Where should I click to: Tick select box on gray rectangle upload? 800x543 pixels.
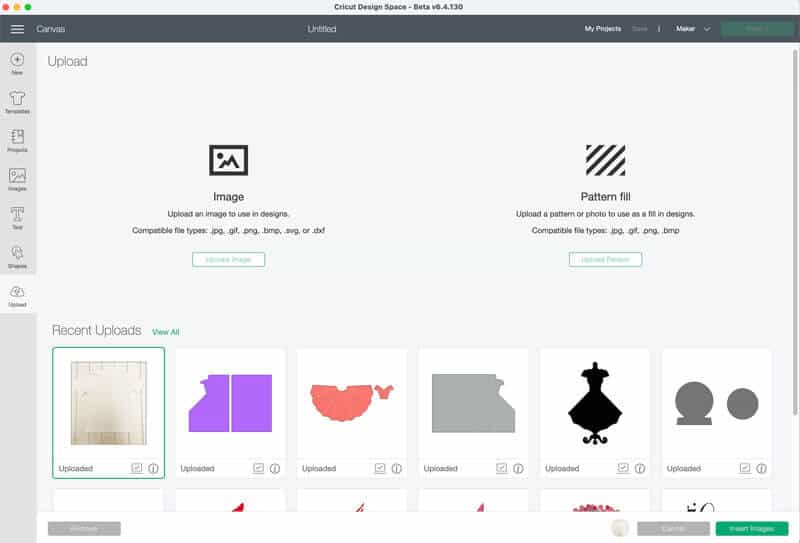502,468
